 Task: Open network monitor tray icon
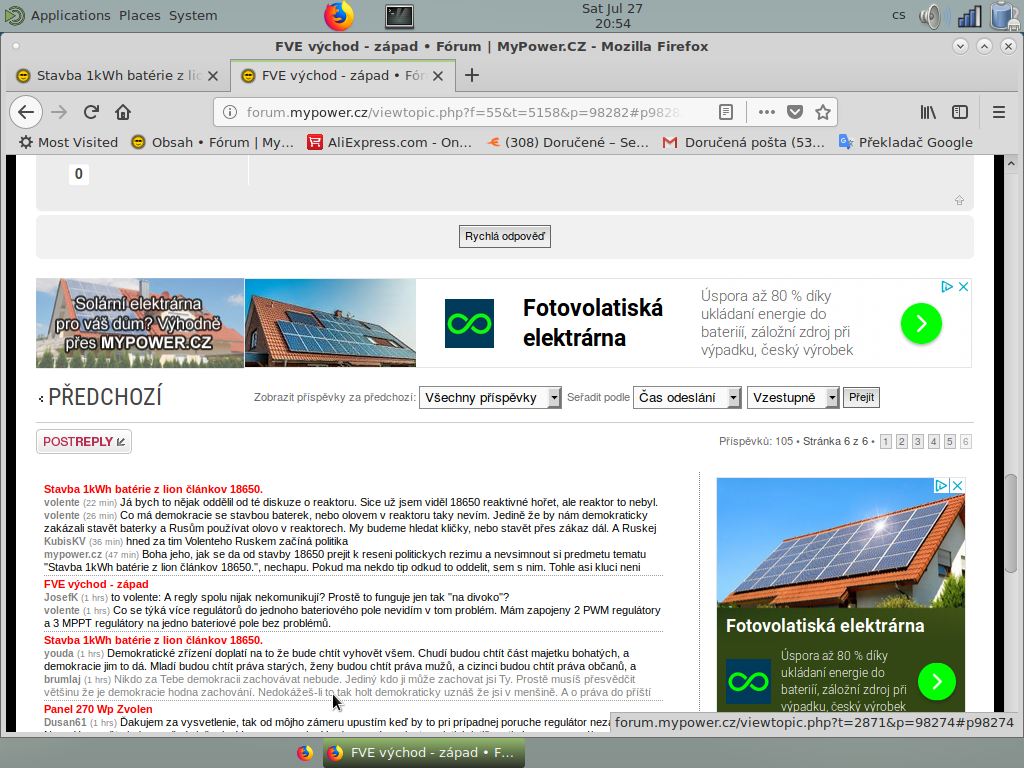(969, 16)
